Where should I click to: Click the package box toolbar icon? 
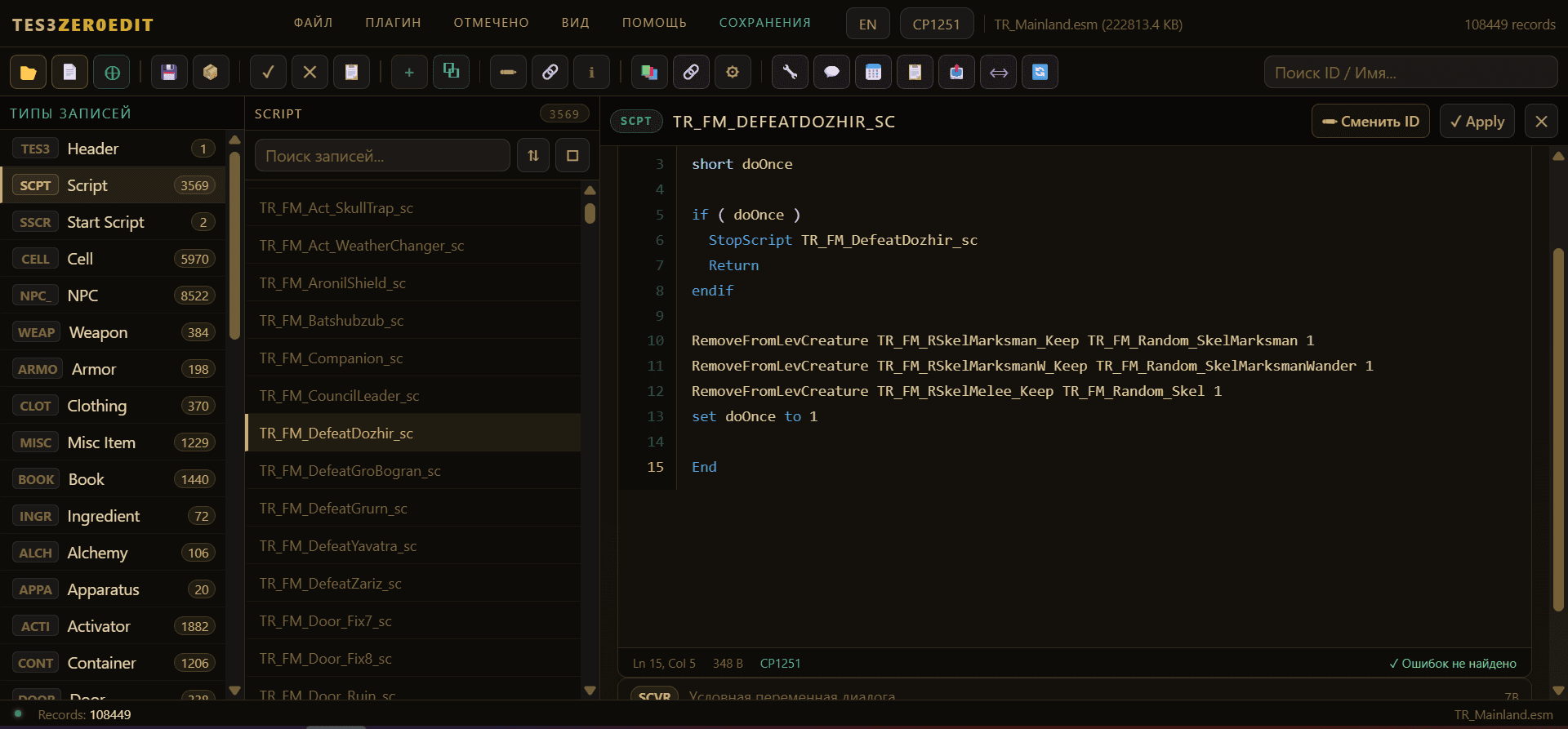(x=211, y=73)
